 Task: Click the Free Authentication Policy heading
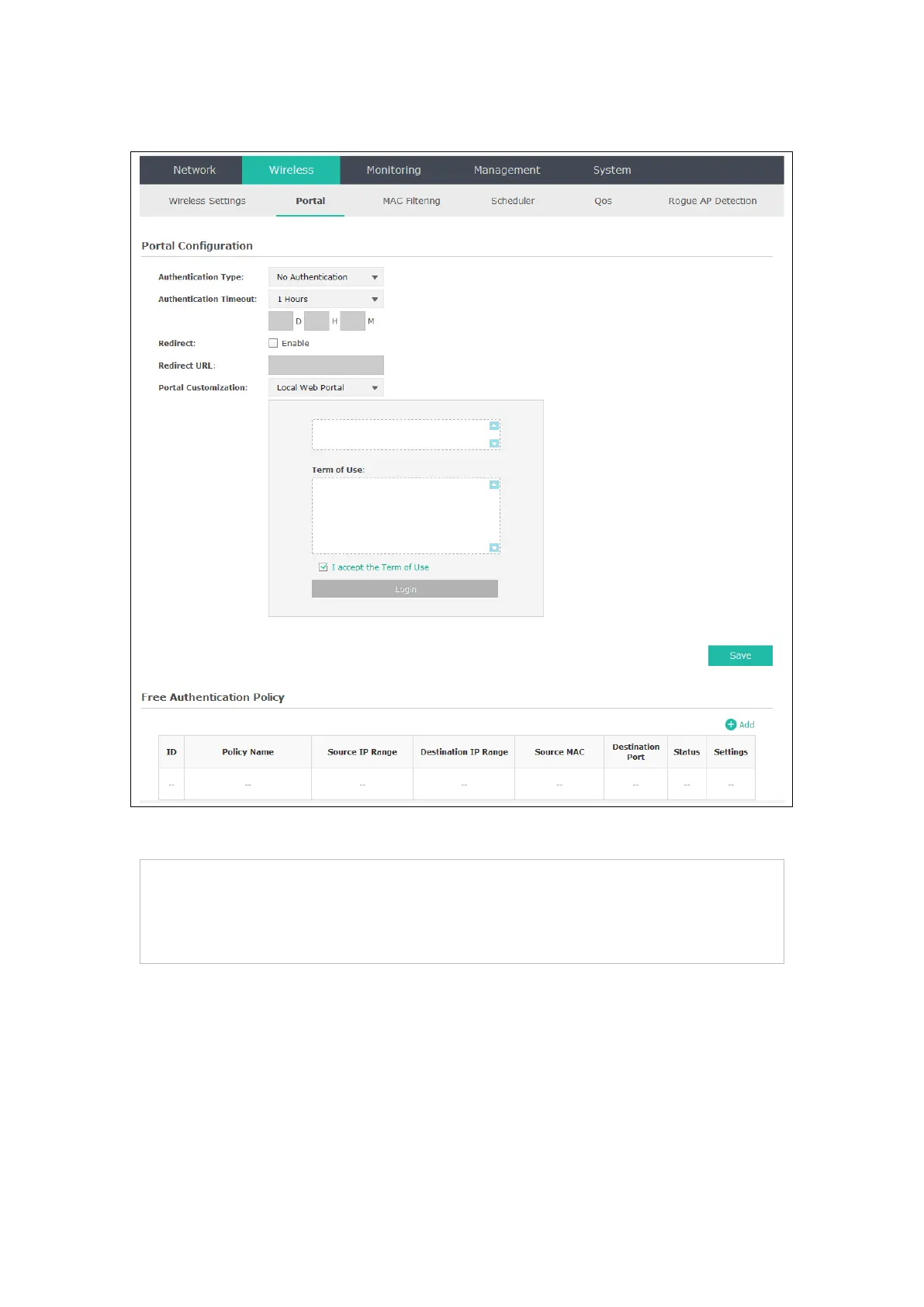click(213, 698)
